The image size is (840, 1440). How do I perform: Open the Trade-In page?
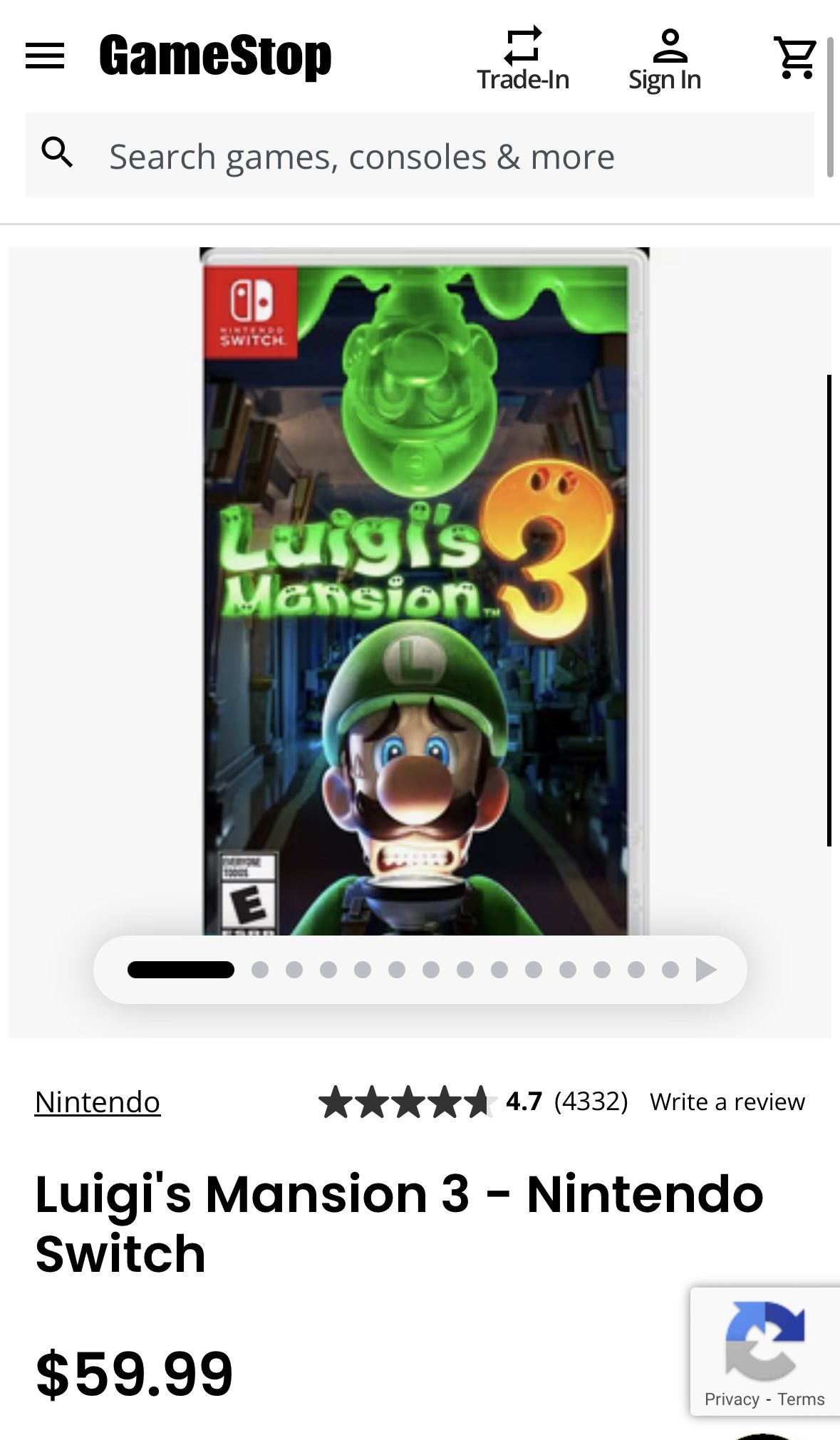click(x=523, y=60)
